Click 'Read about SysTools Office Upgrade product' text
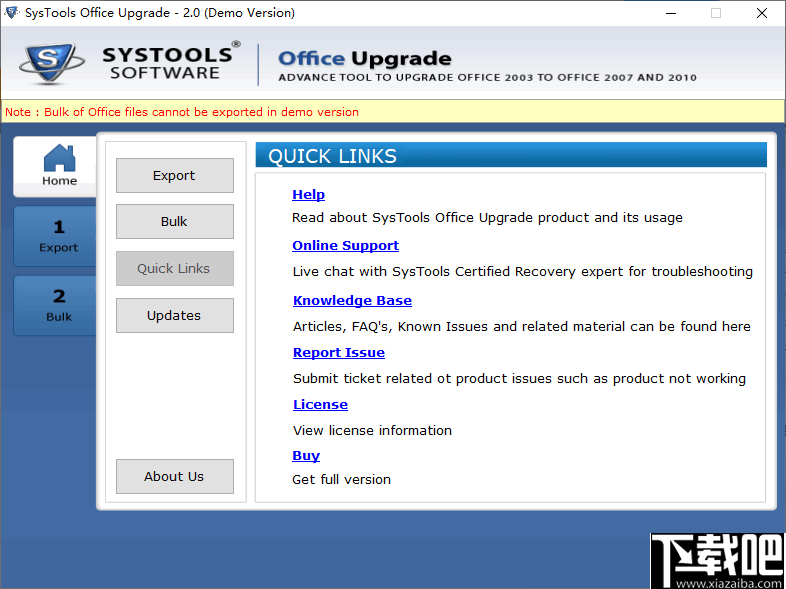The image size is (786, 589). pyautogui.click(x=487, y=218)
